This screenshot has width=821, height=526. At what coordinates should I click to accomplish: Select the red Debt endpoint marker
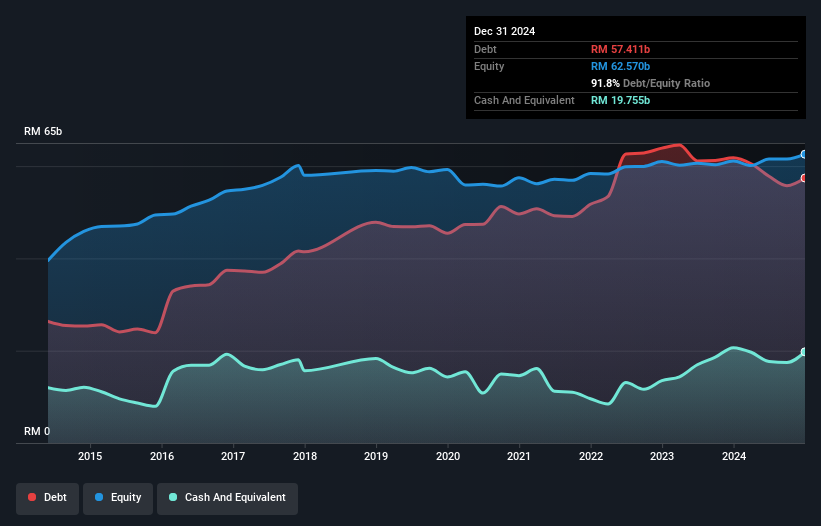click(x=804, y=178)
